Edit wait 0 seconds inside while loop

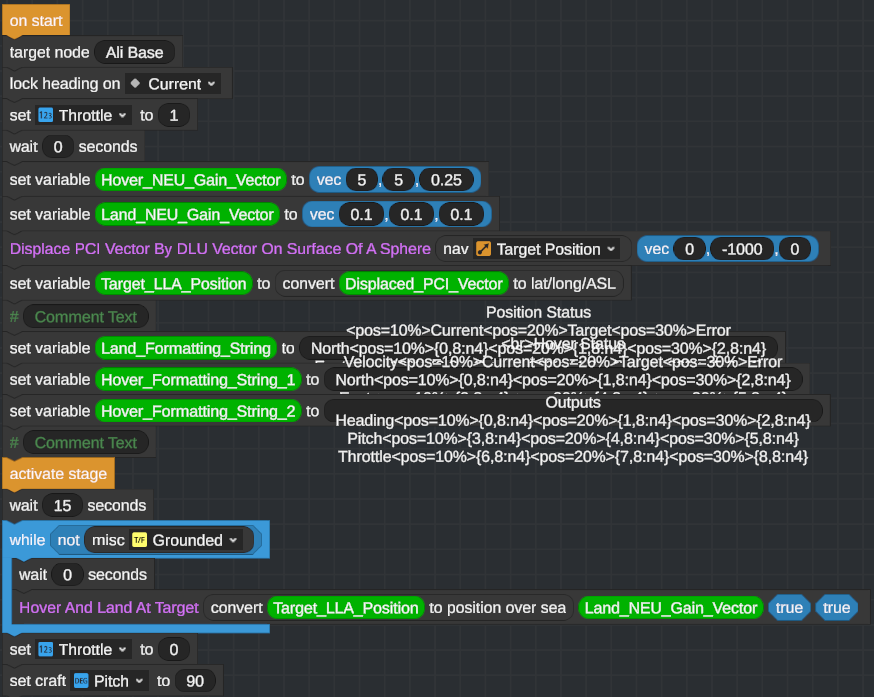click(67, 575)
